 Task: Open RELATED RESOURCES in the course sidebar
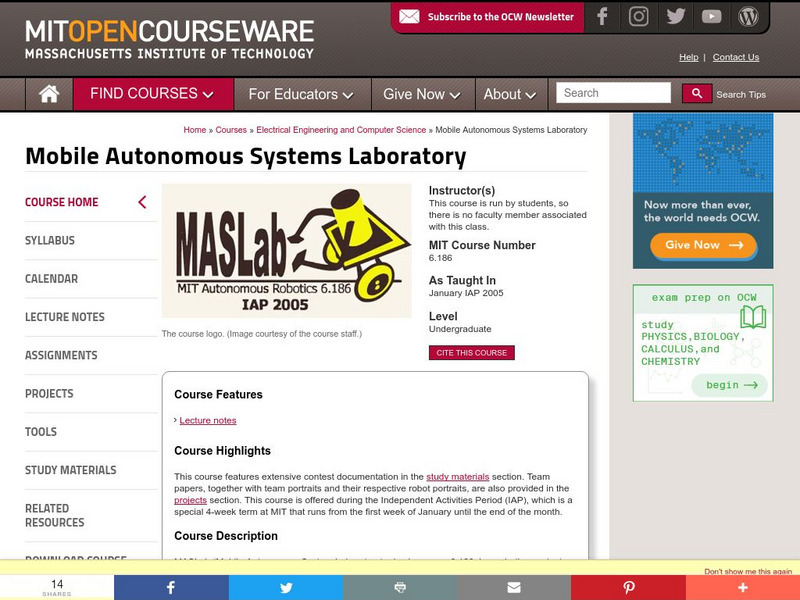click(55, 515)
